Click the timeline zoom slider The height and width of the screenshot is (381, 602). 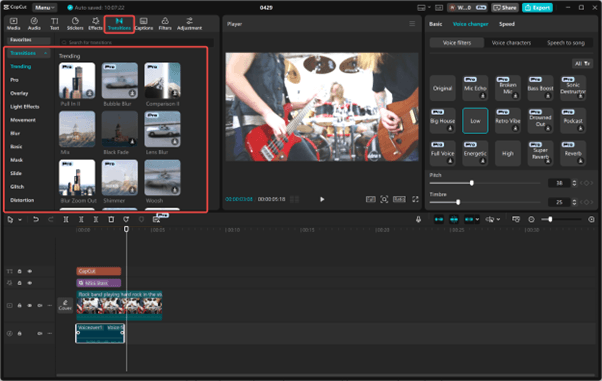coord(561,219)
